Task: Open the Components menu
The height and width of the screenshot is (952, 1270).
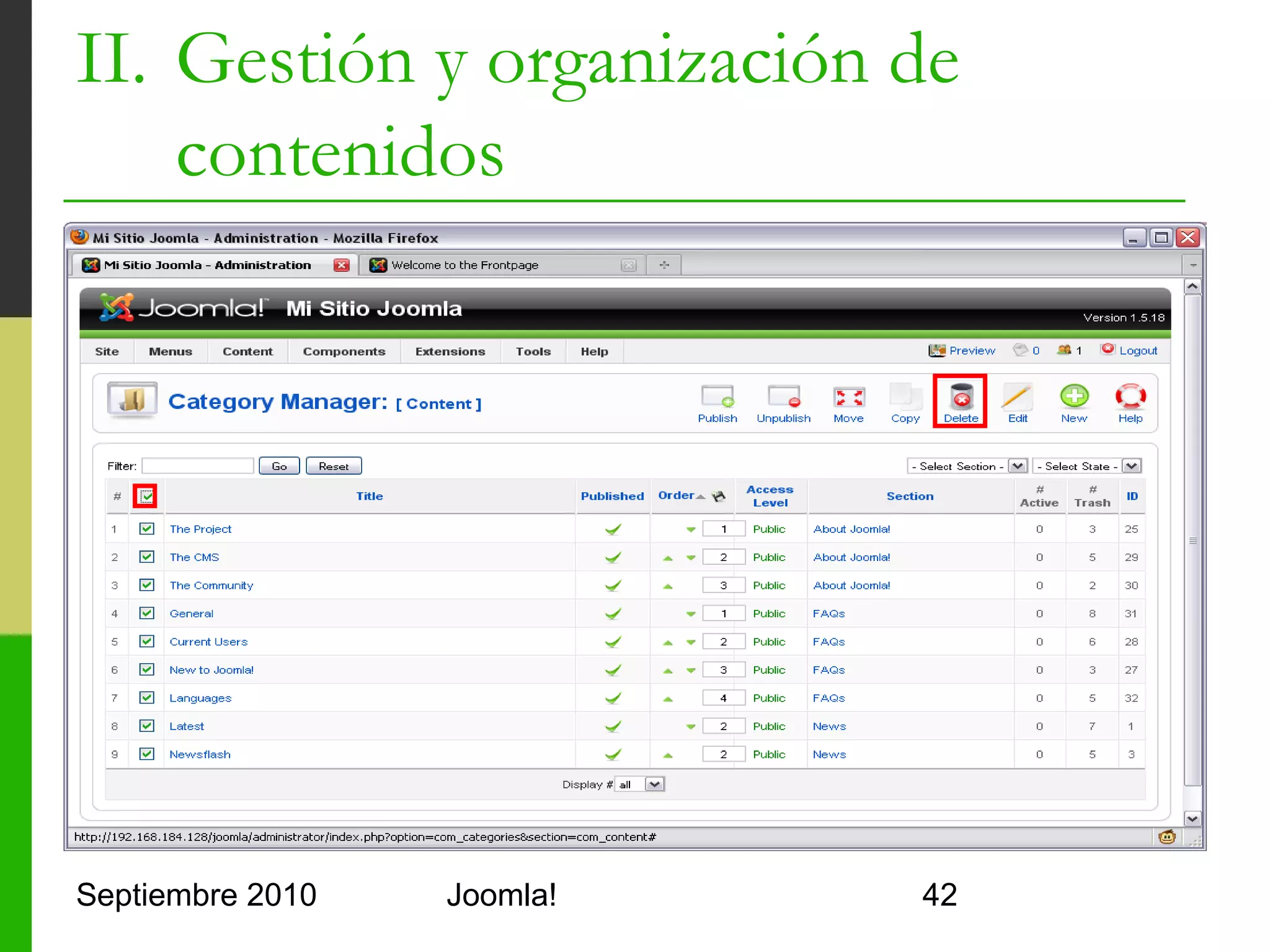Action: (344, 351)
